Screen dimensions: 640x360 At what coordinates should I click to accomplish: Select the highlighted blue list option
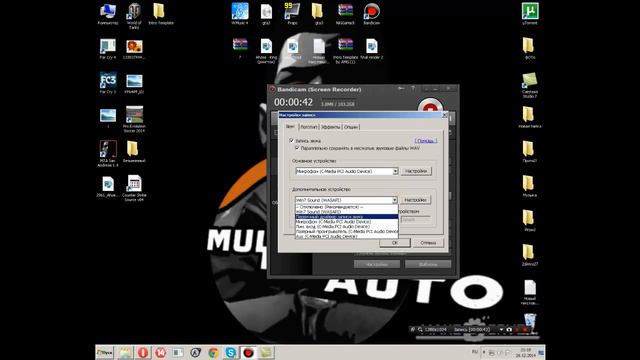pyautogui.click(x=346, y=217)
